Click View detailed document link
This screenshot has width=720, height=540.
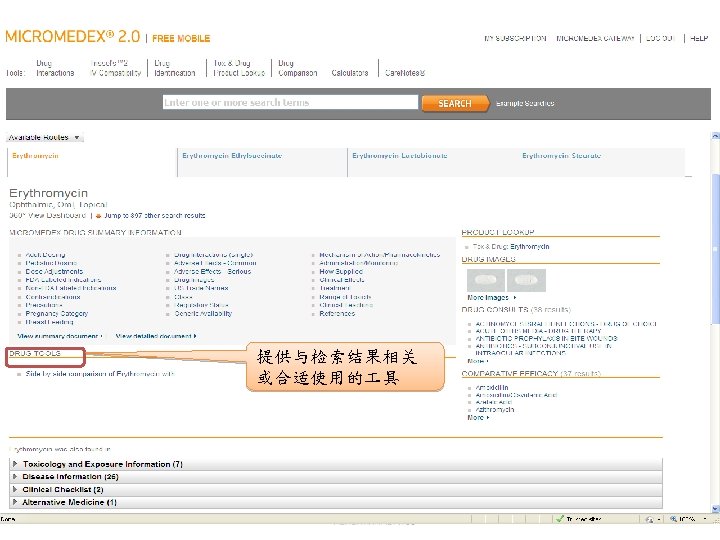pos(156,336)
